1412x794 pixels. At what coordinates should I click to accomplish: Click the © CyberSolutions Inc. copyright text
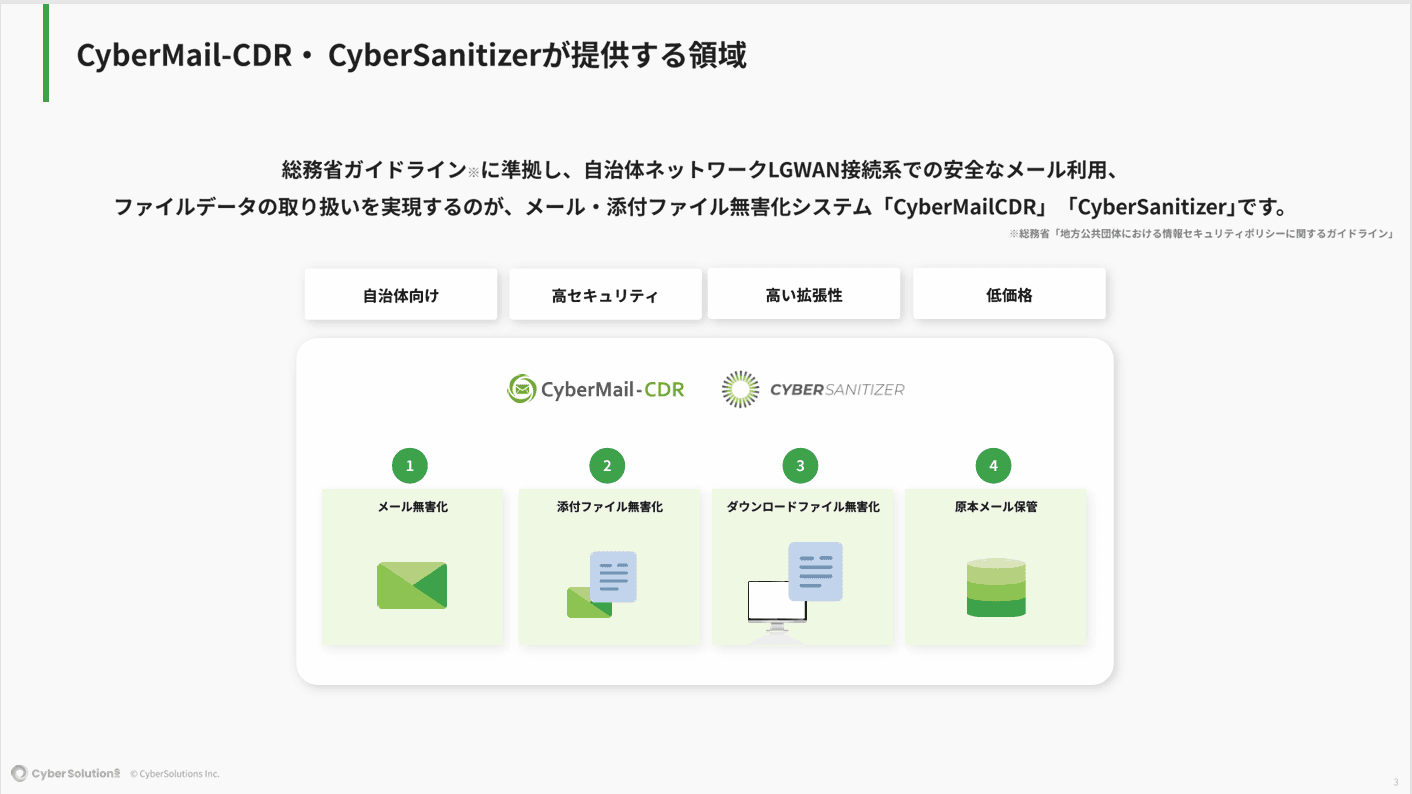[x=175, y=774]
